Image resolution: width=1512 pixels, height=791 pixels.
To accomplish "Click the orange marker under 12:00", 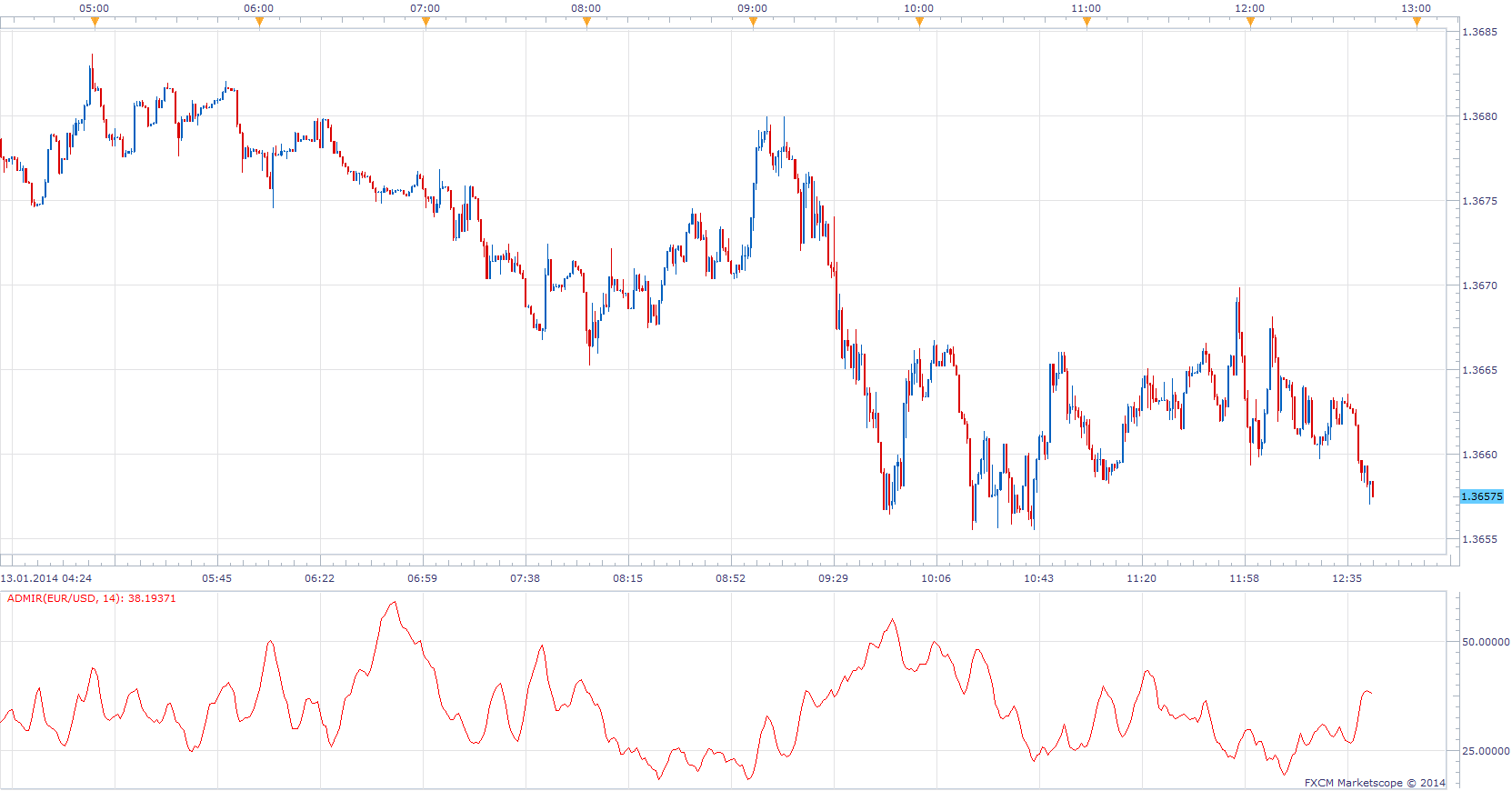I will [x=1250, y=22].
